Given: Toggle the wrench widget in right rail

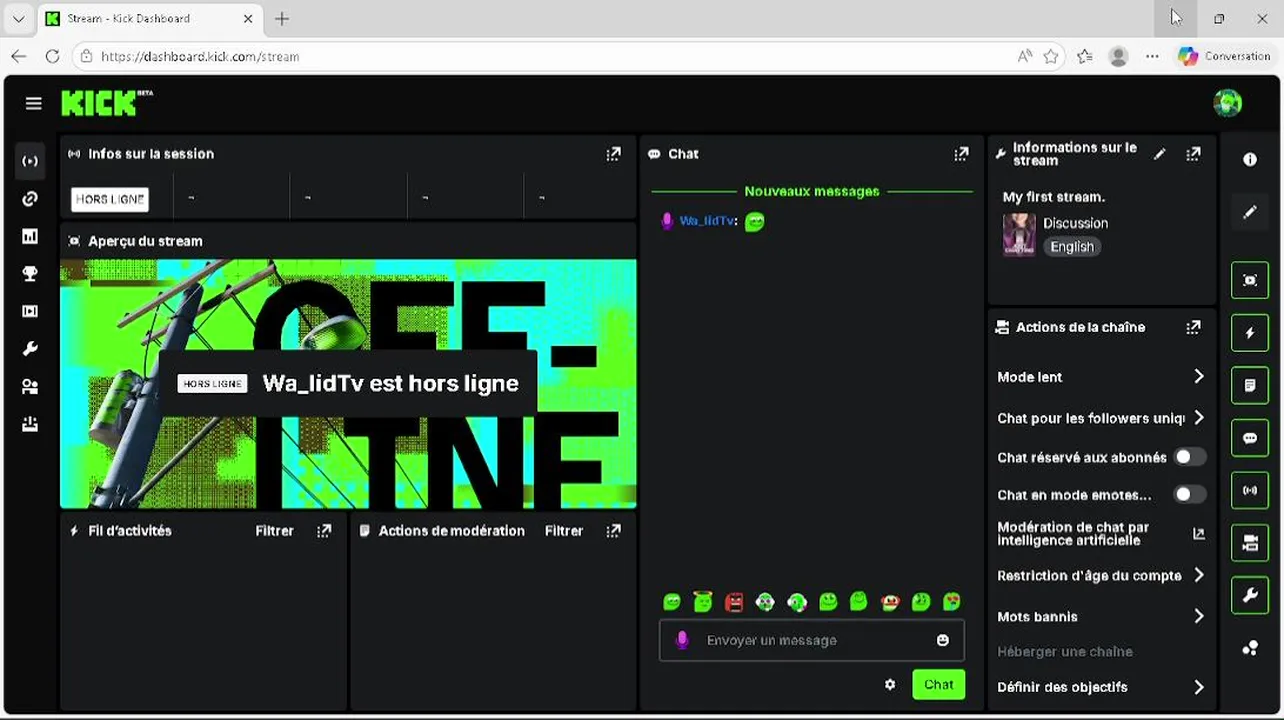Looking at the screenshot, I should [x=1250, y=595].
